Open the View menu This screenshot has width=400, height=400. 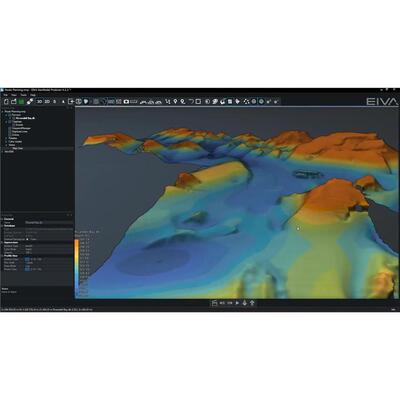pos(14,95)
